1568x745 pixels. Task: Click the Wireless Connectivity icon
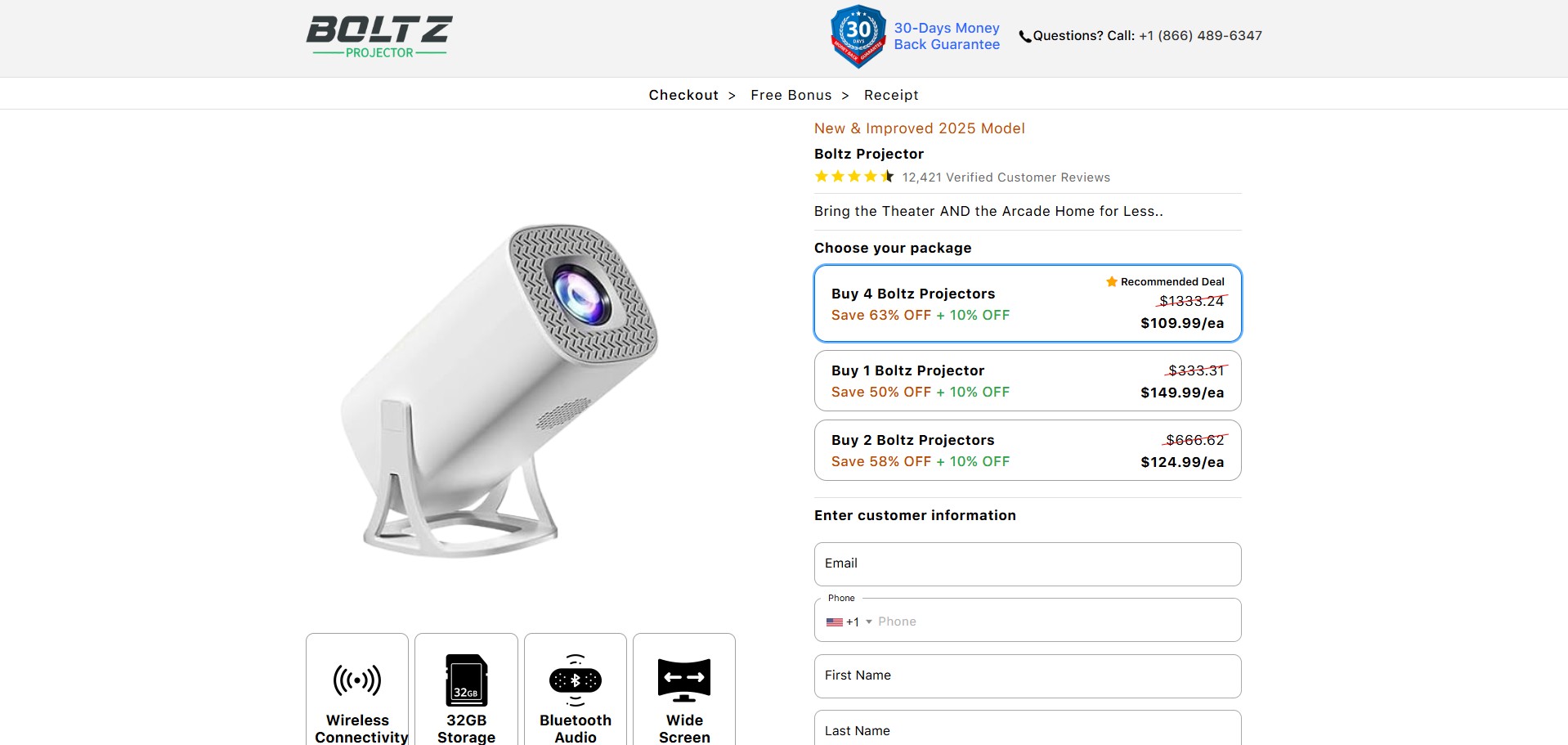(x=357, y=680)
